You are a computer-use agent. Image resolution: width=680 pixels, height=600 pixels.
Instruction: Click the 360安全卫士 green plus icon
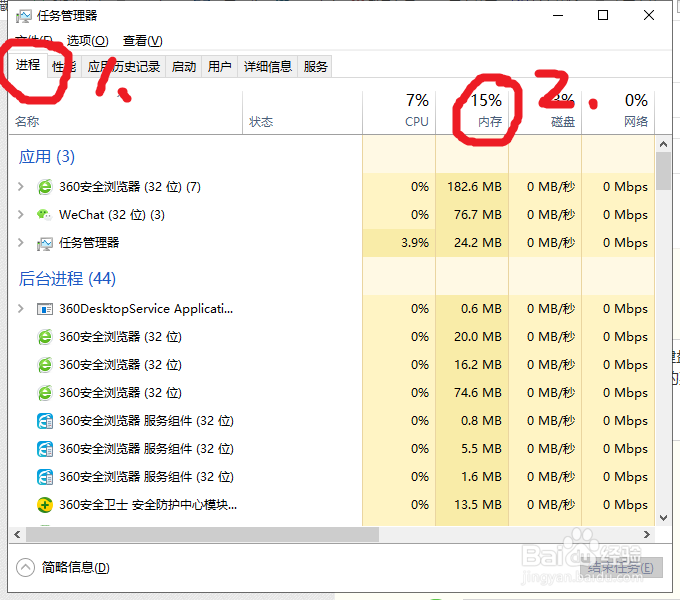[x=45, y=505]
